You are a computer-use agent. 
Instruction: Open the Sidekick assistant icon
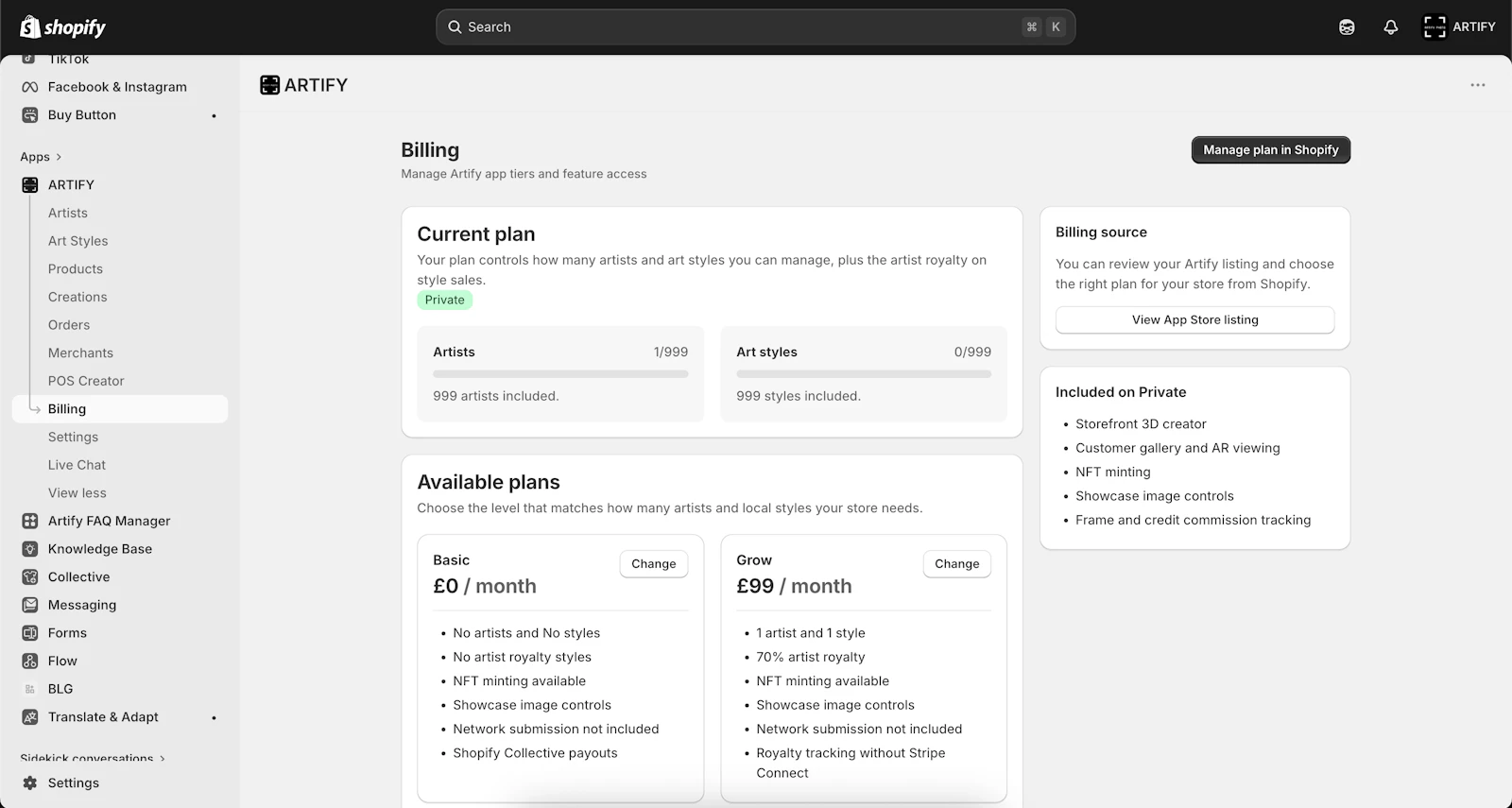click(x=1347, y=27)
